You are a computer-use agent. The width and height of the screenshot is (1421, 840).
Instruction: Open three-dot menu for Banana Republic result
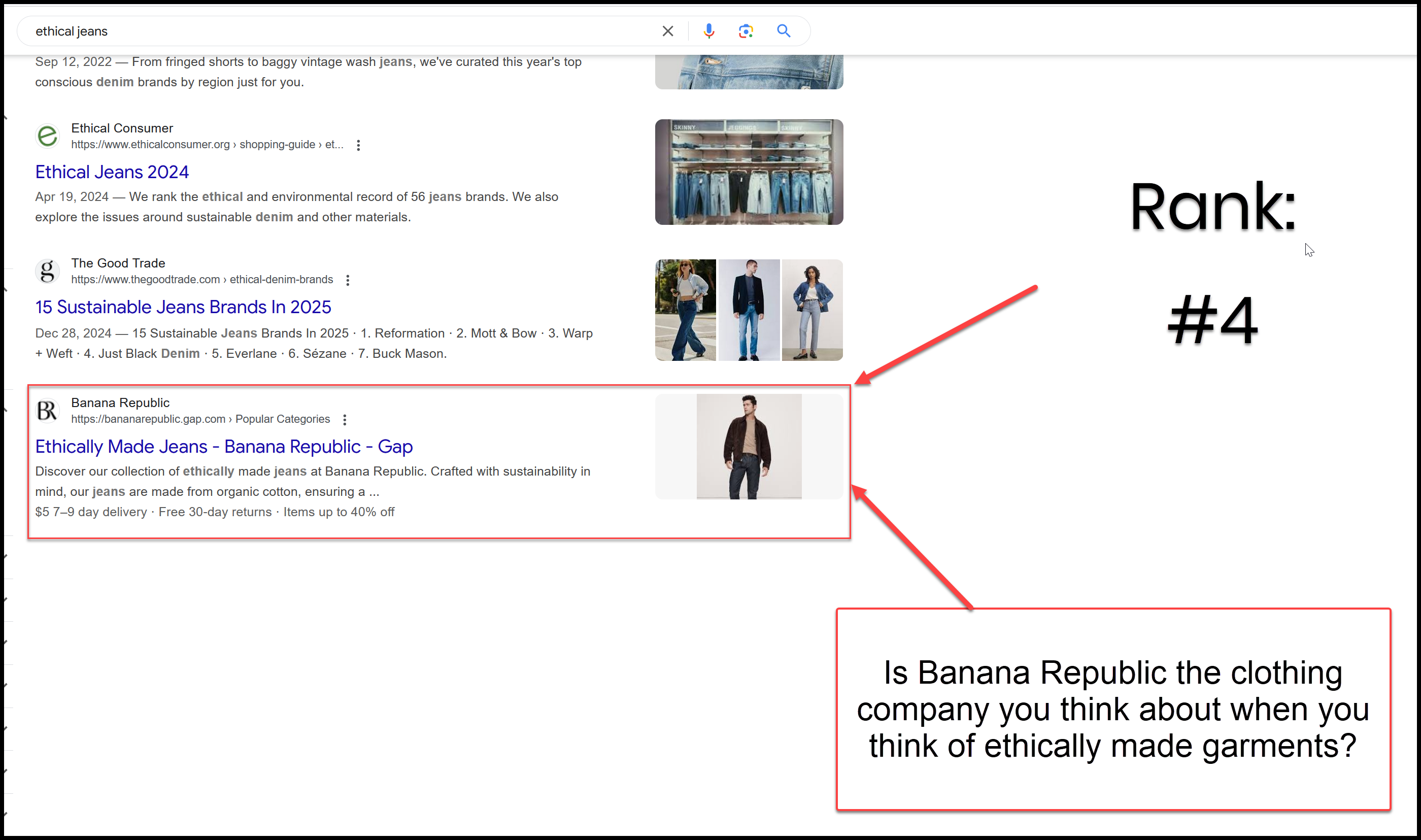[345, 419]
